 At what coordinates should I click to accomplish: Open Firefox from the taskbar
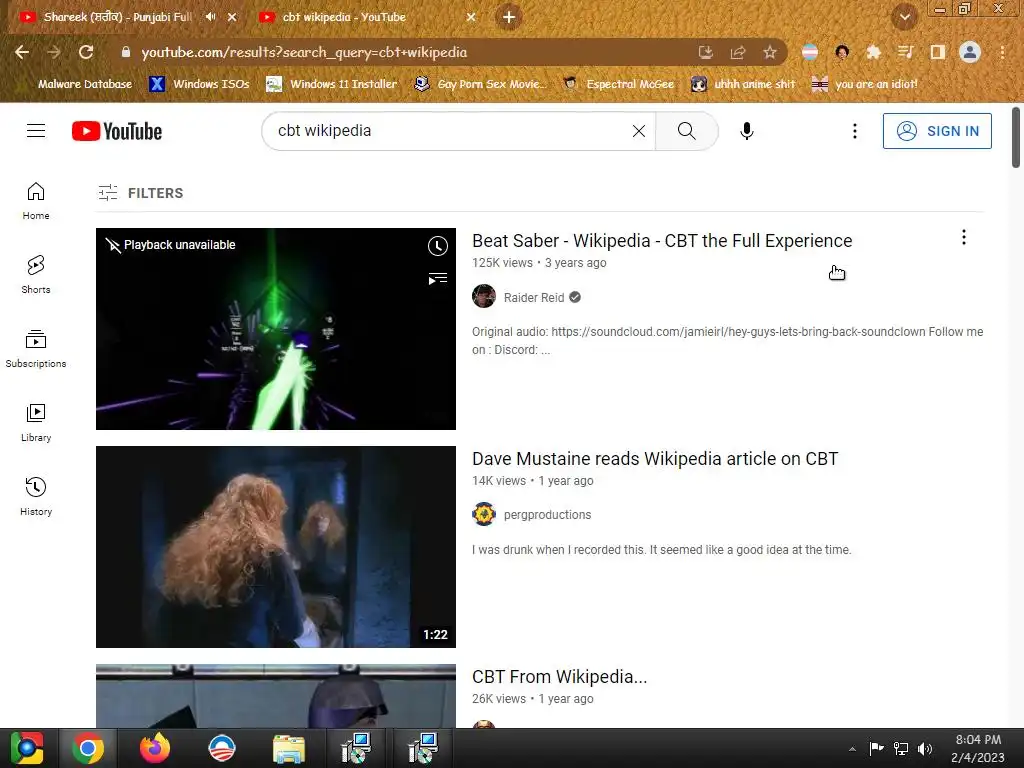click(x=155, y=748)
